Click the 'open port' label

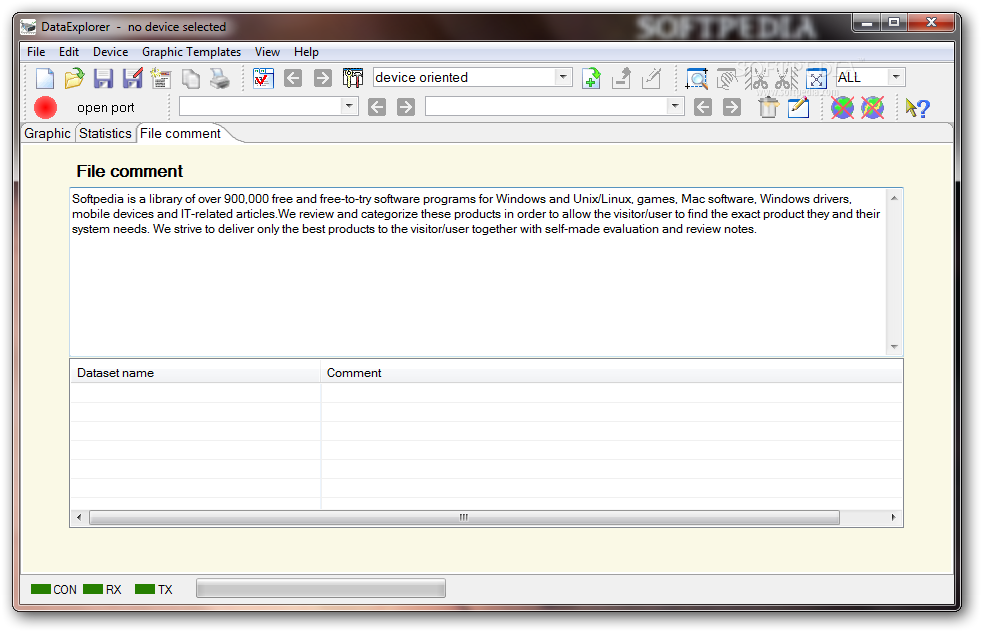106,108
